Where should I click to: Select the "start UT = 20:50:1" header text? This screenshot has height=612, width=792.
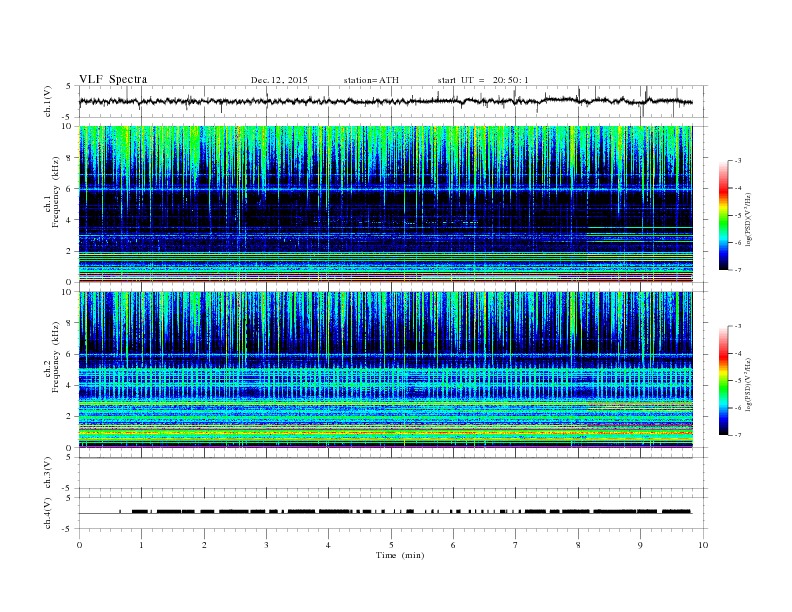483,80
